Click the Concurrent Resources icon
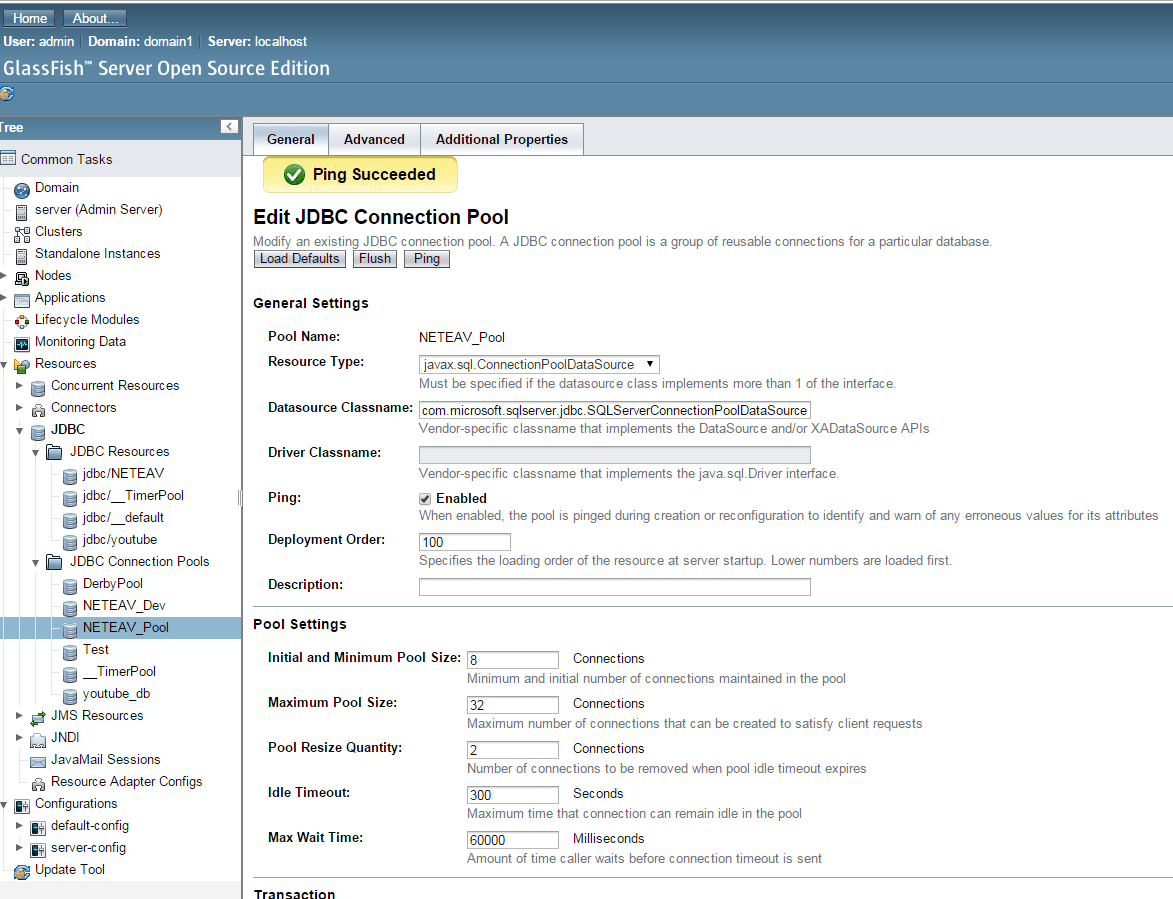The height and width of the screenshot is (899, 1173). [x=38, y=388]
